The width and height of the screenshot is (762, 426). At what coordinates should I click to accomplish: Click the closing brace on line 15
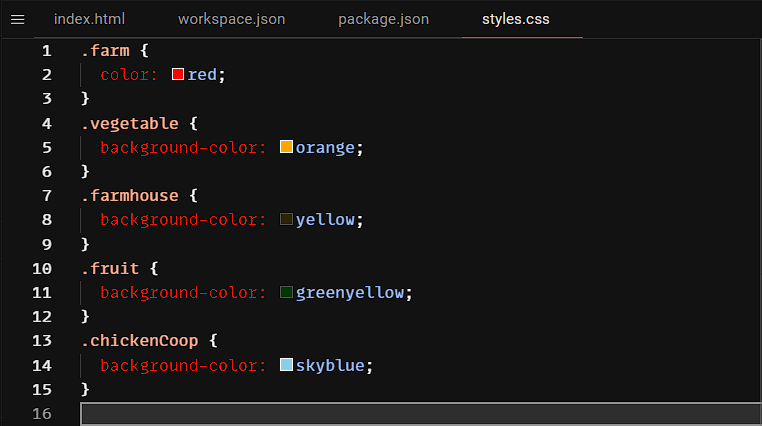[85, 390]
